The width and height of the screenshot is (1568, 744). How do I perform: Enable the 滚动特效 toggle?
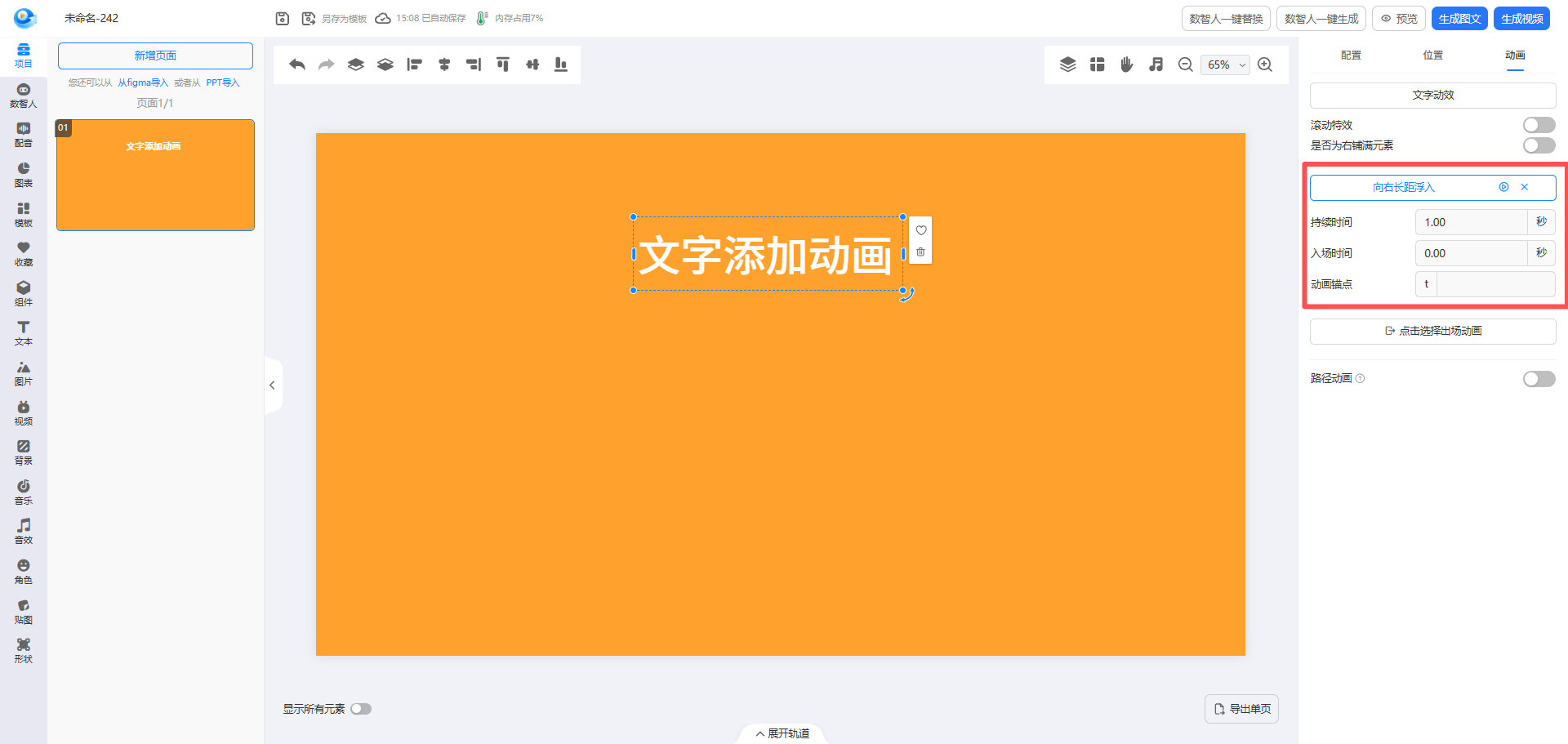1539,125
